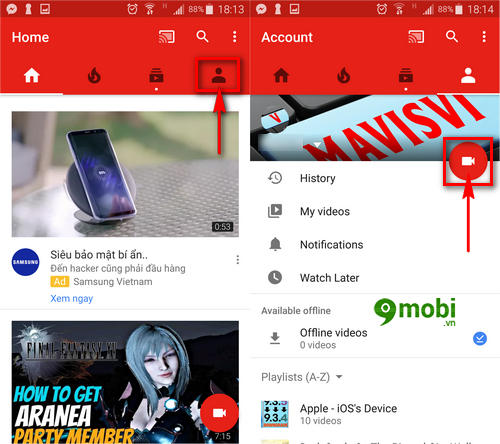Tap 'Siêu bảo mật bí ẩn..' title
This screenshot has width=500, height=444.
tap(99, 255)
